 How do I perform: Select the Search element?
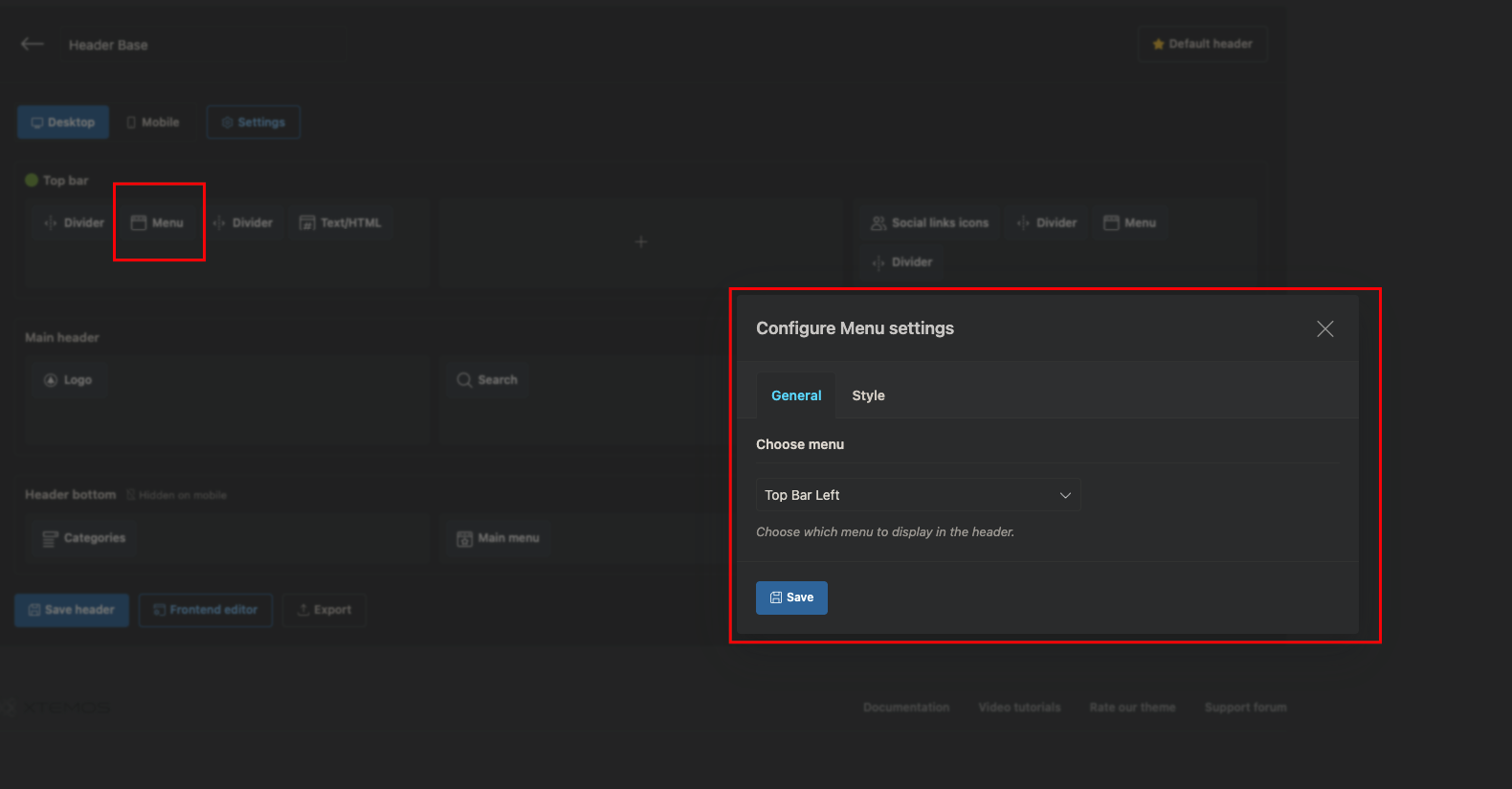pos(487,380)
